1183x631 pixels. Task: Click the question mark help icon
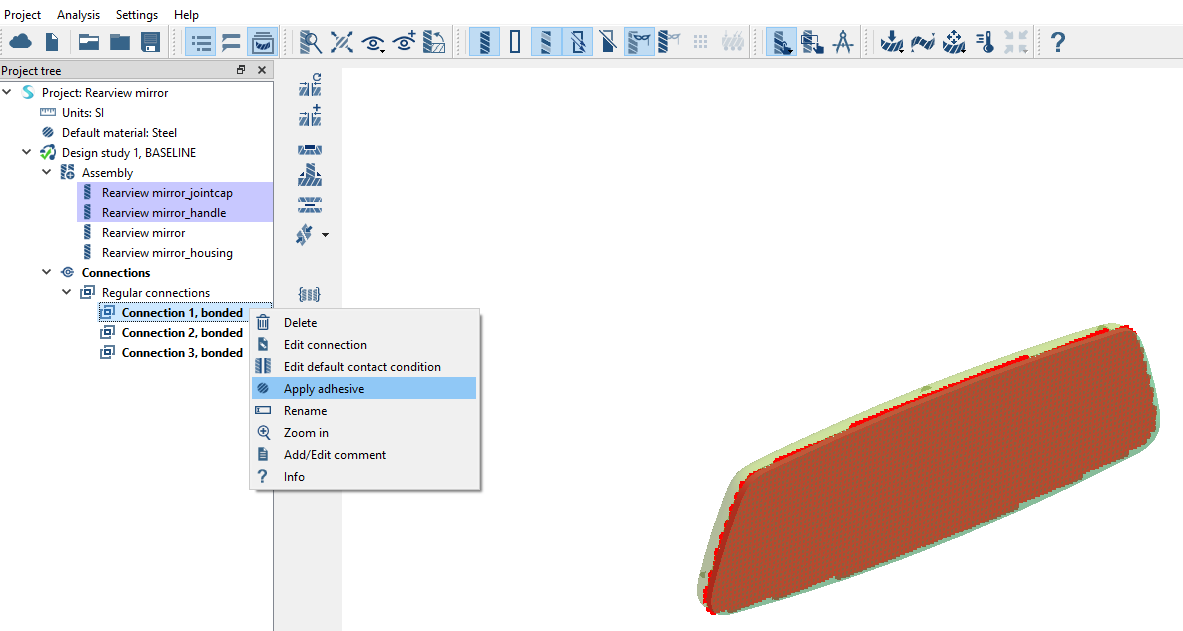(x=1057, y=42)
